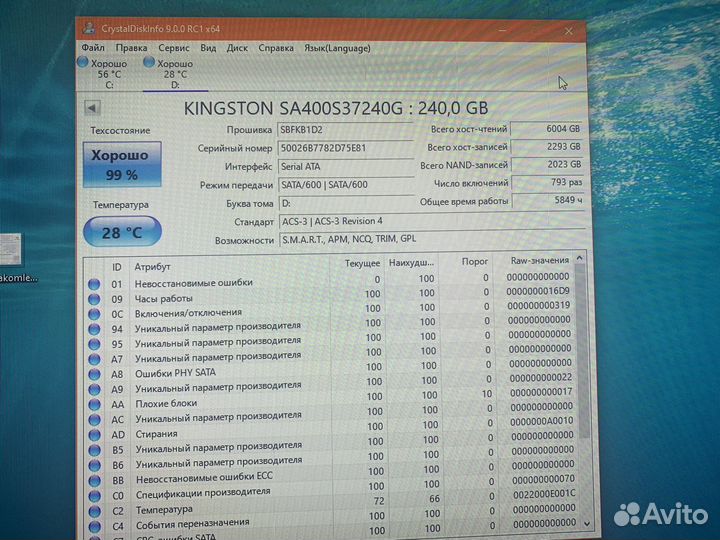
Task: Click the ID column header
Action: click(x=116, y=267)
